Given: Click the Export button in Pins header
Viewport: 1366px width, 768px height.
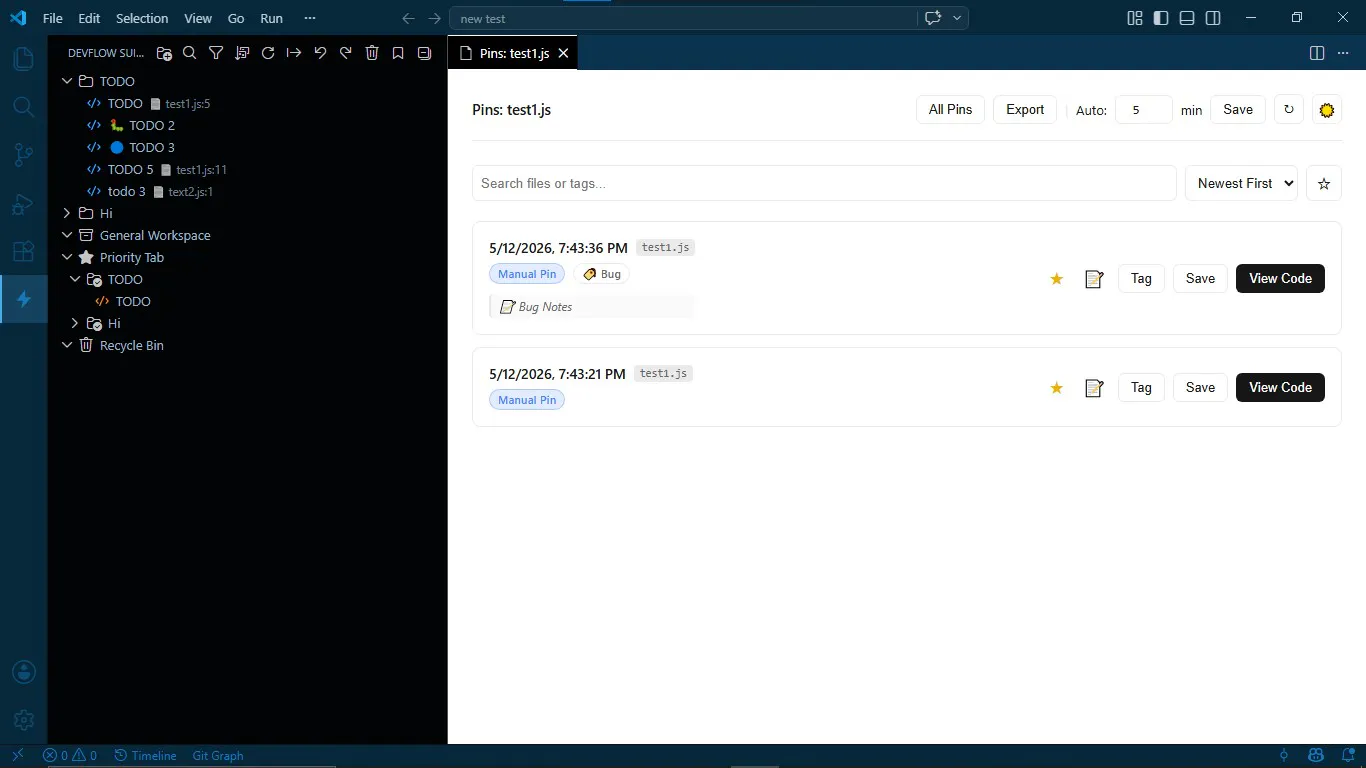Looking at the screenshot, I should point(1025,110).
